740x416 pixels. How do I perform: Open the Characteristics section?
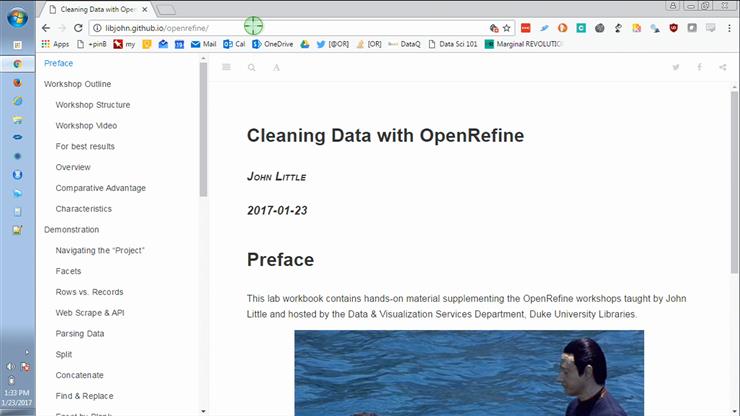(84, 209)
